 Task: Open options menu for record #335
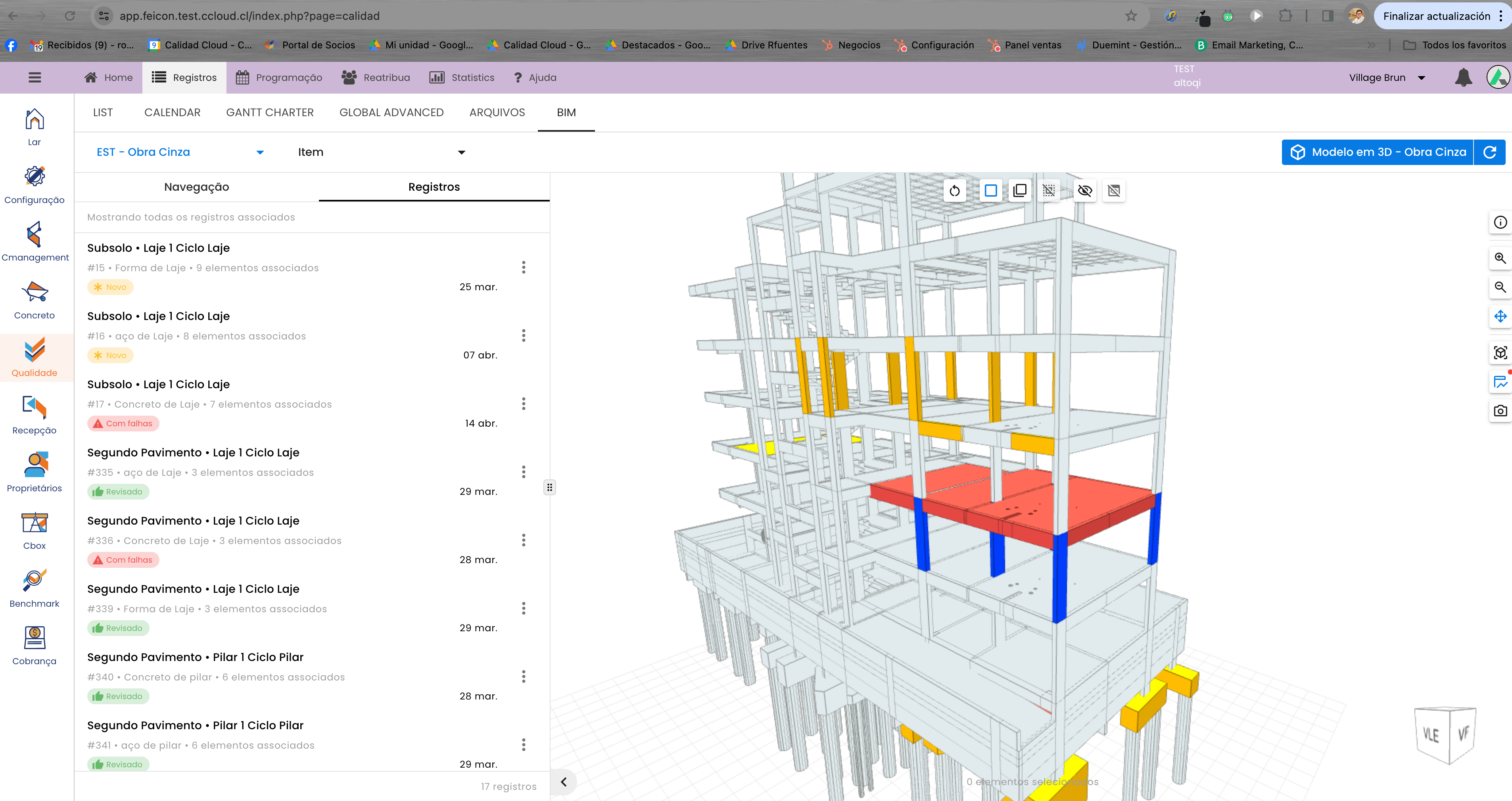524,472
